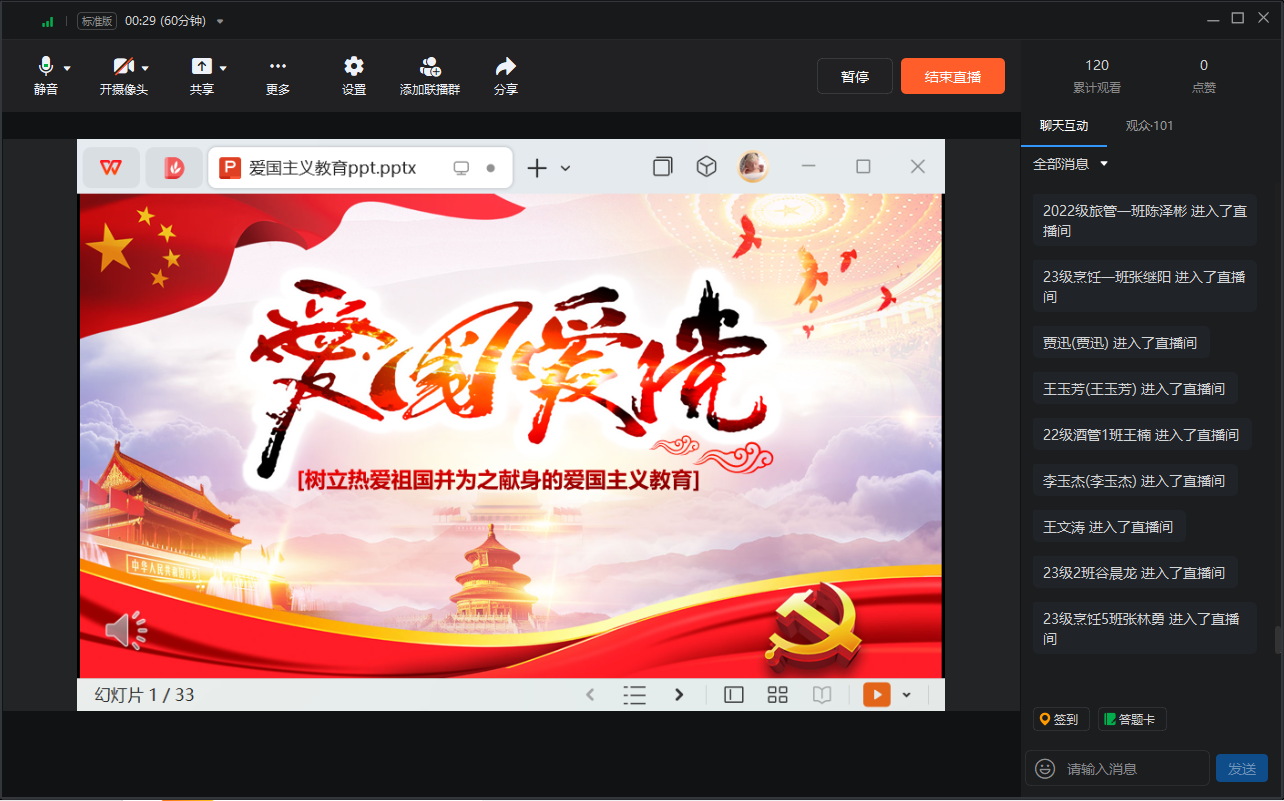Open the 更多 three-dots menu

tap(278, 67)
